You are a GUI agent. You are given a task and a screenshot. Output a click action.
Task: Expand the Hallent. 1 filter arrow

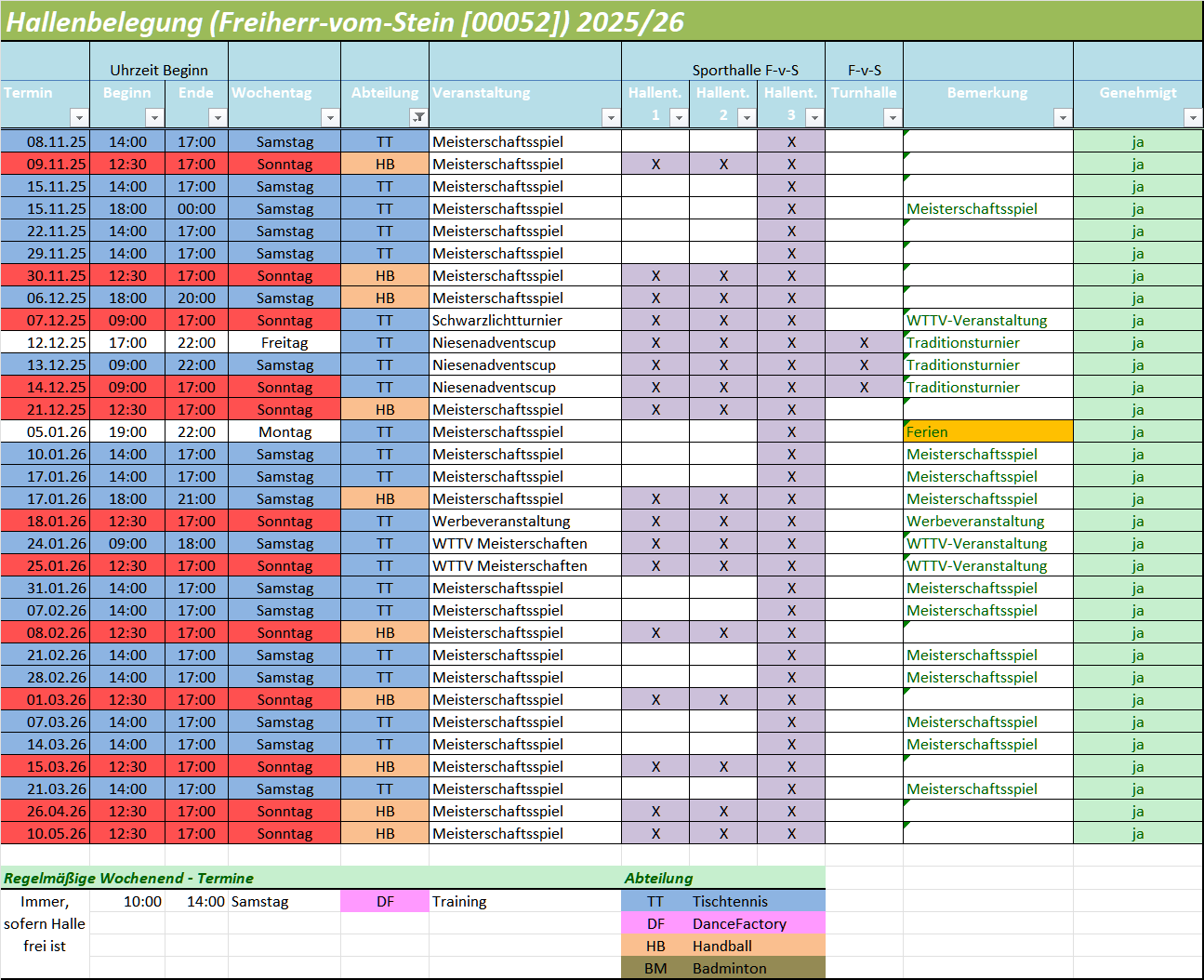tap(679, 117)
